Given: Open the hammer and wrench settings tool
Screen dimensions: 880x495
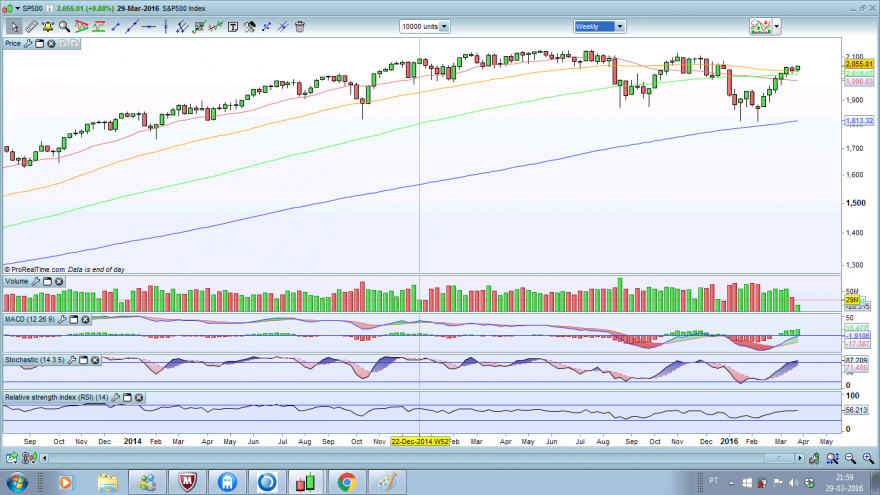Looking at the screenshot, I should point(250,26).
